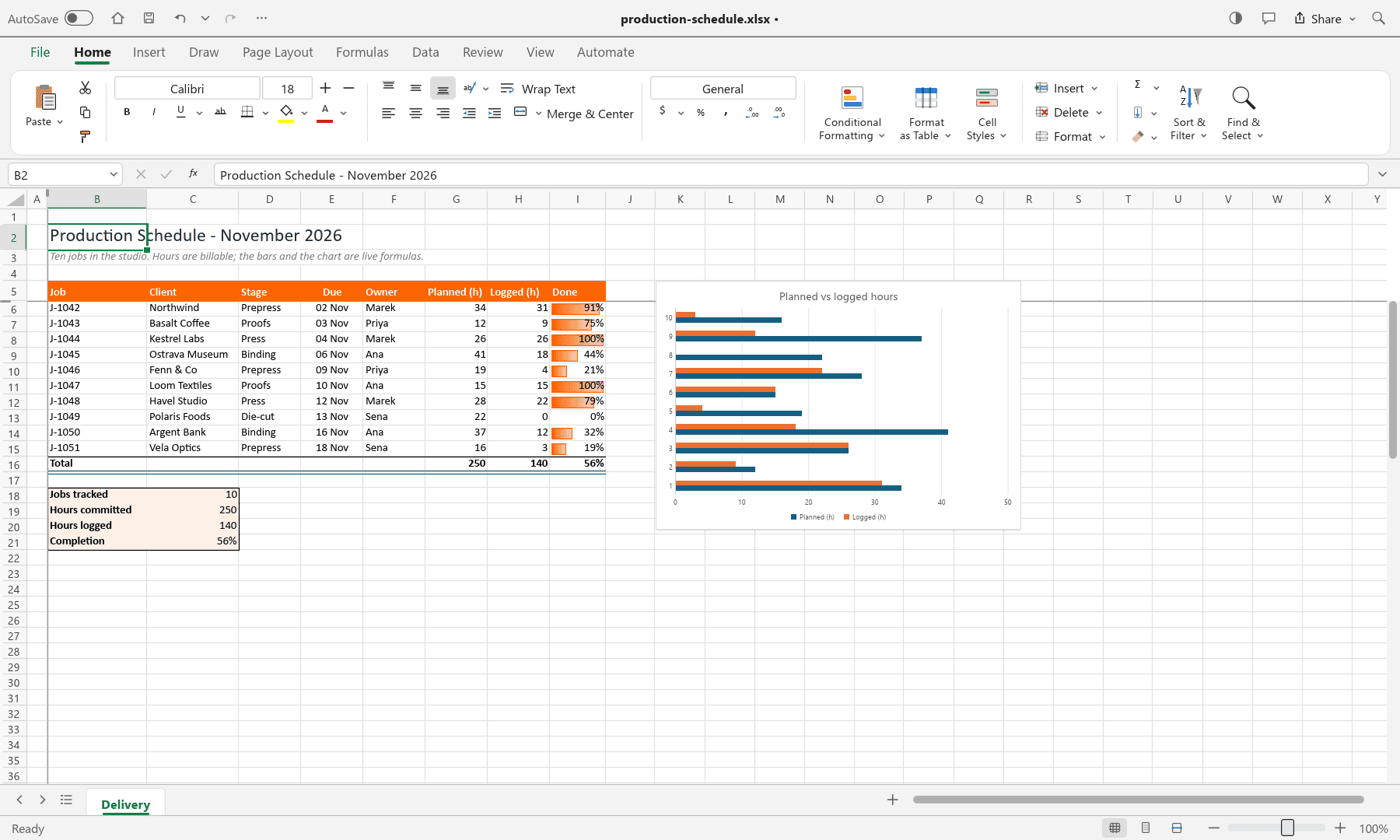
Task: Click Format as Table
Action: 926,113
